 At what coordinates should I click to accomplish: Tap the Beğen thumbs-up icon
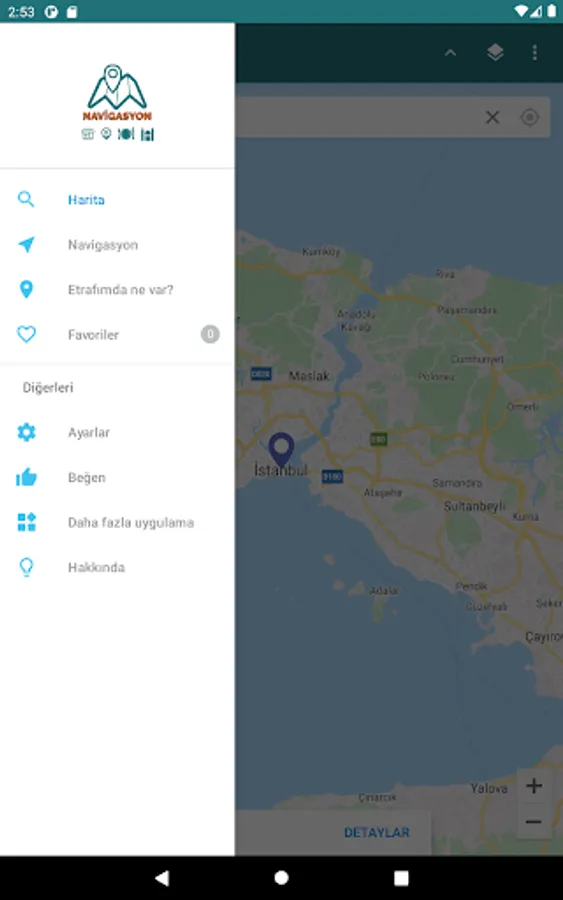click(26, 477)
